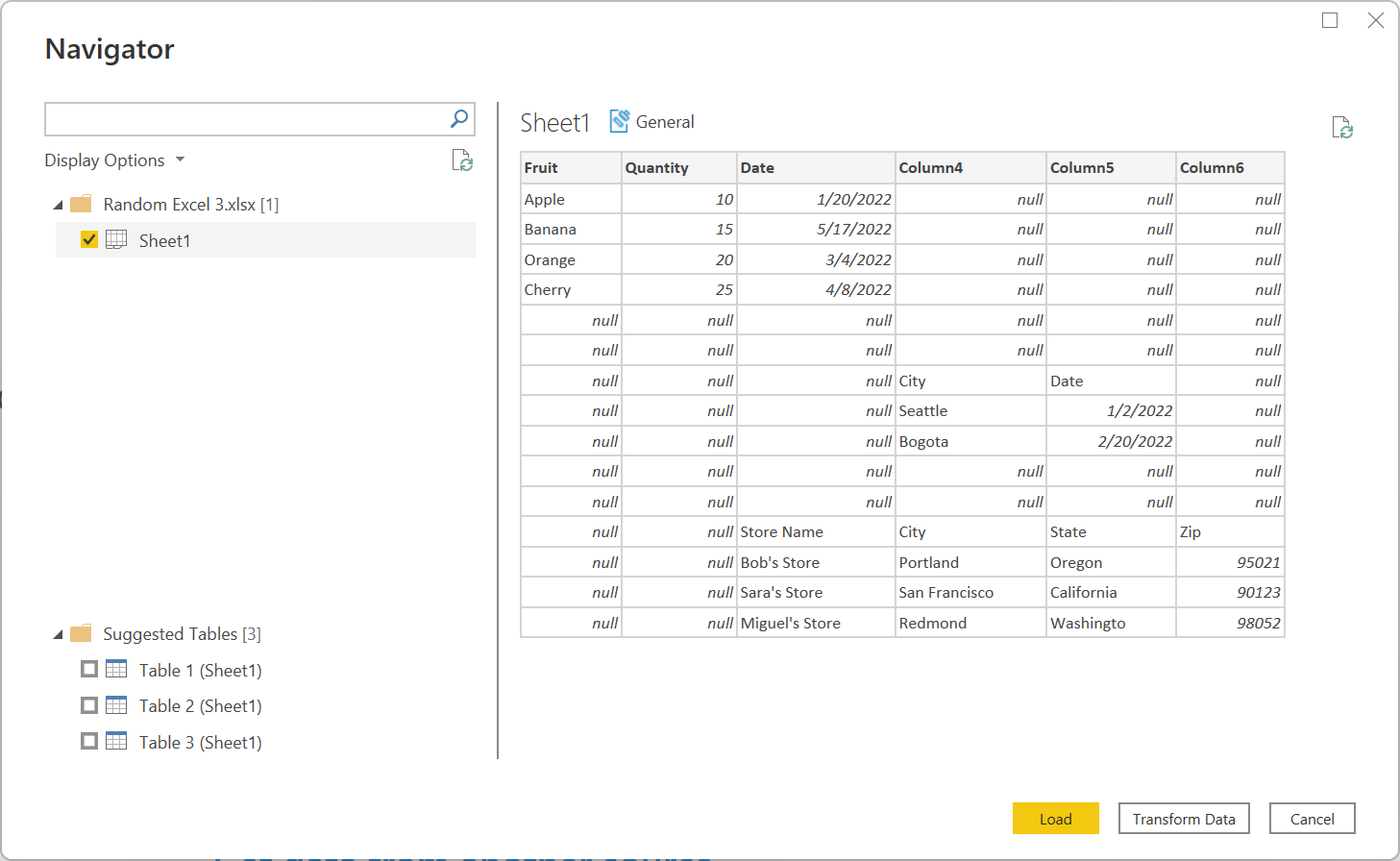
Task: Click the Transform Data button
Action: point(1183,819)
